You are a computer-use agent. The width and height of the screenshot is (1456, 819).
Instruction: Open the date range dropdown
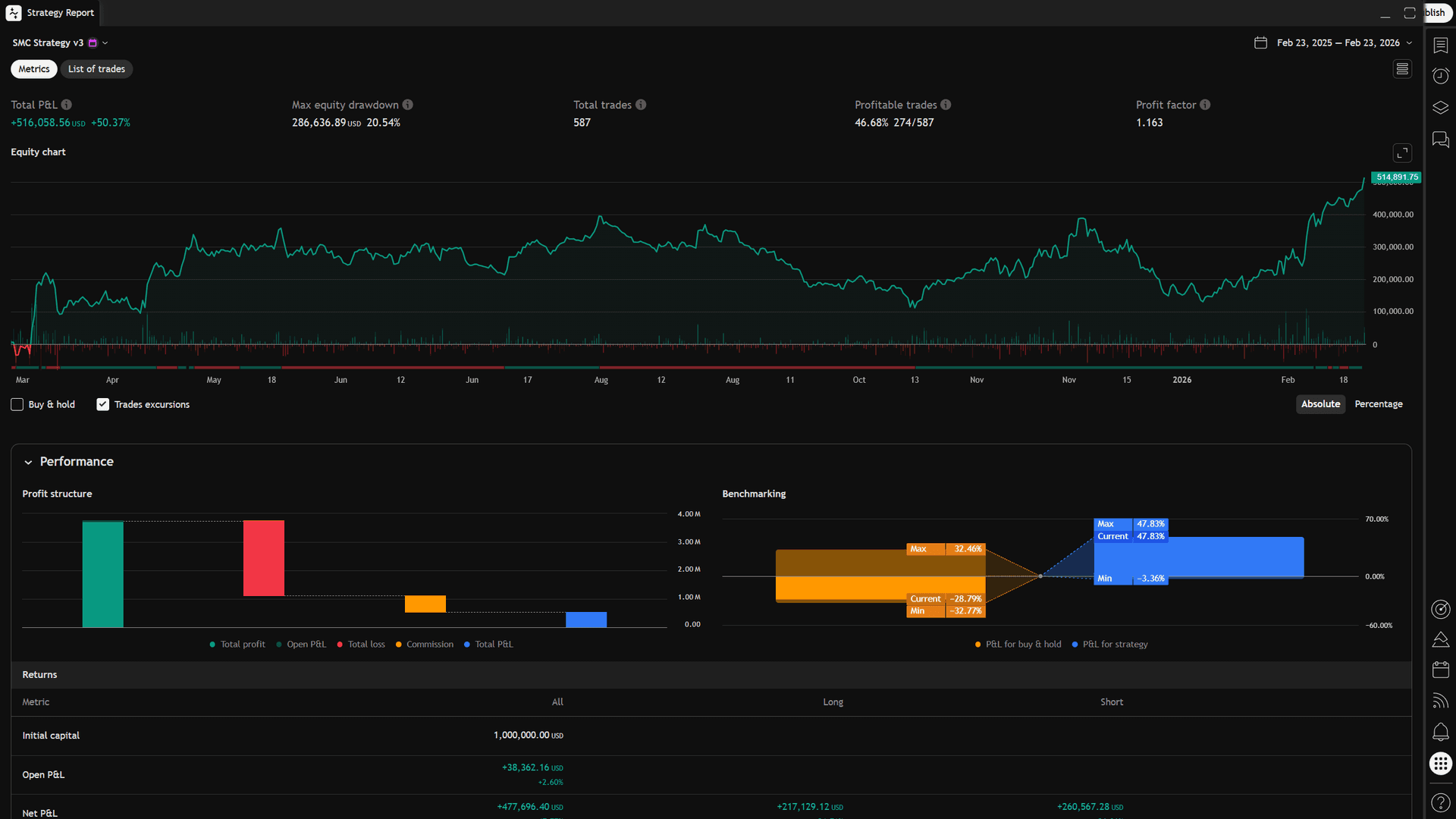click(1409, 42)
